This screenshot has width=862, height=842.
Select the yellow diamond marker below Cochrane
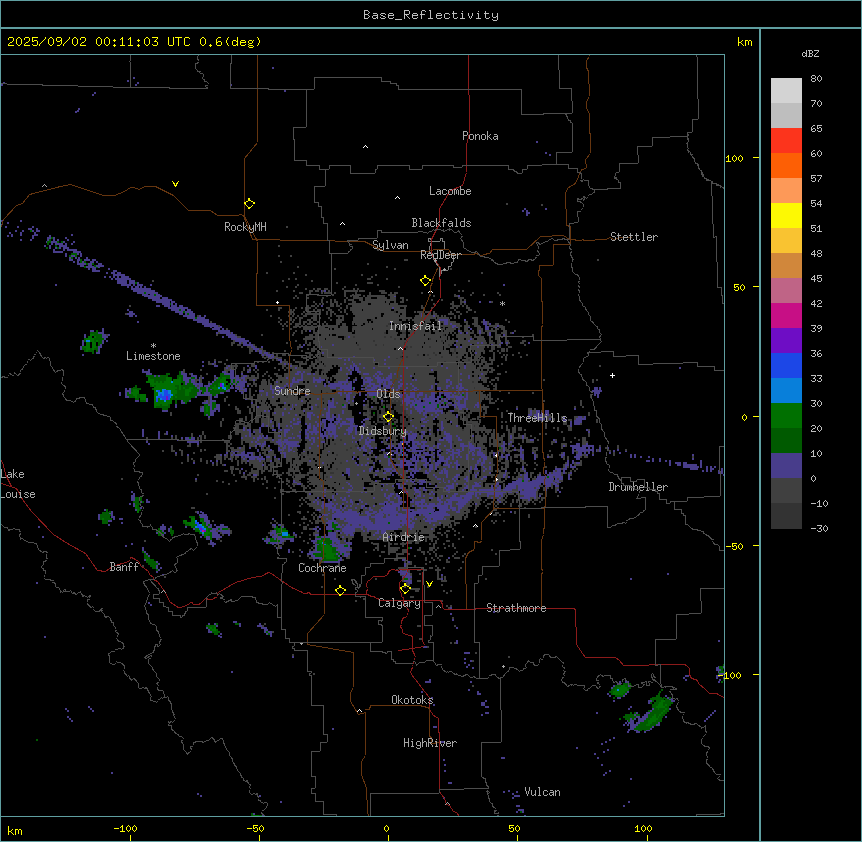(x=340, y=590)
